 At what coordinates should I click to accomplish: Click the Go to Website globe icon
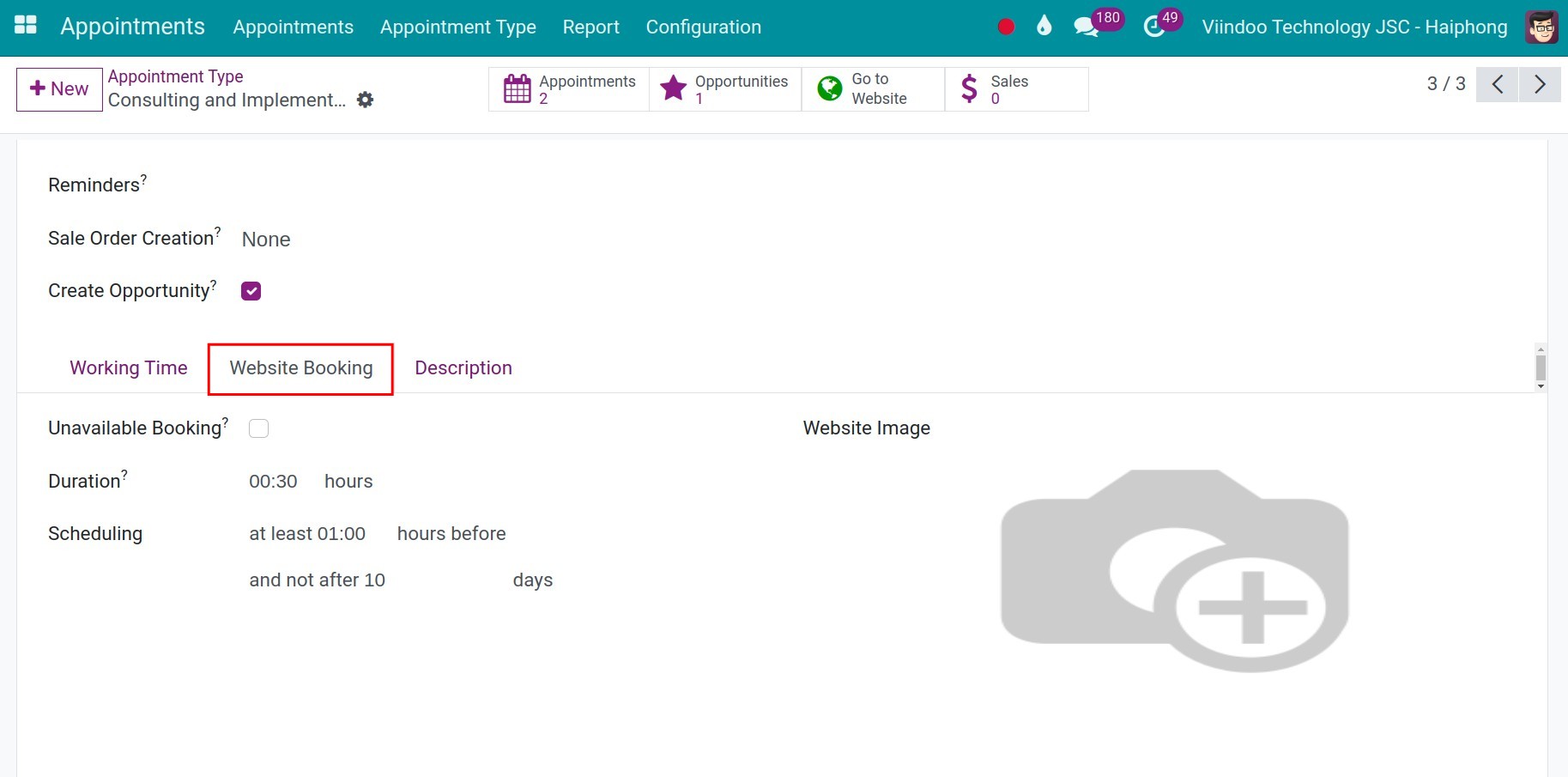pos(830,88)
